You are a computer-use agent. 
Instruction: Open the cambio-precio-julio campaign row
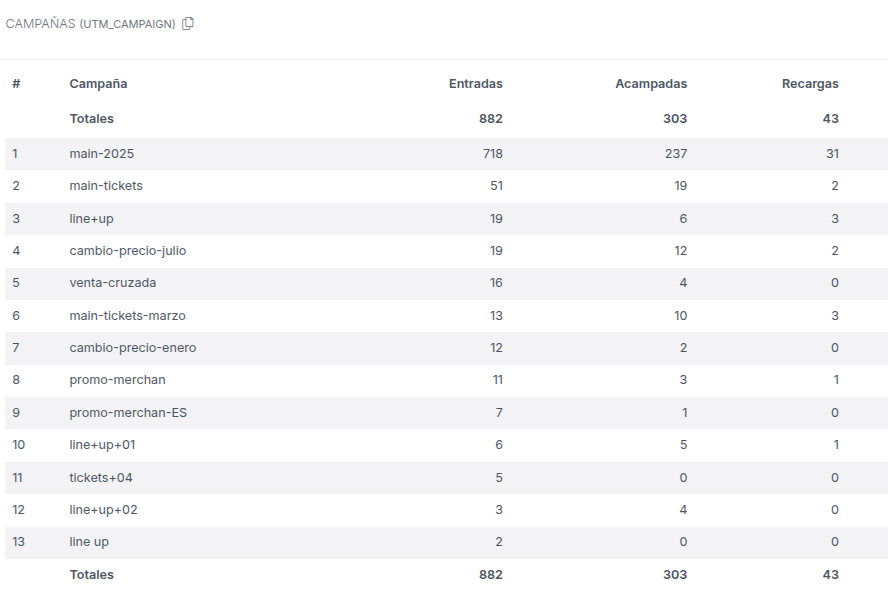[127, 251]
